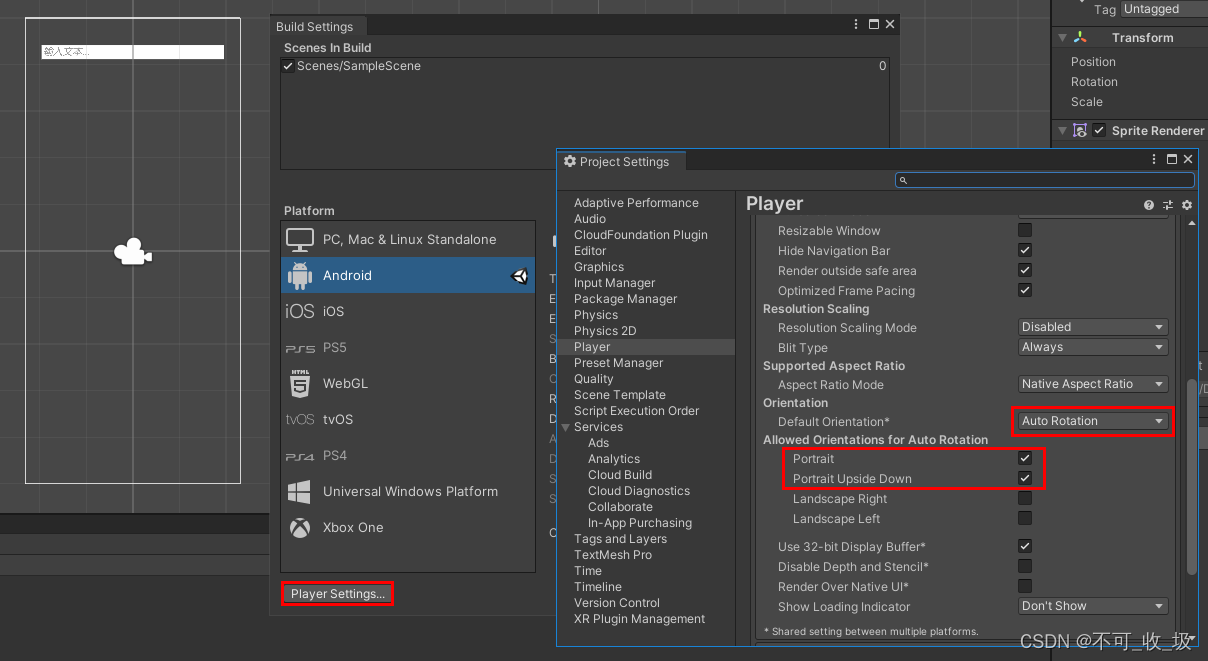Enable Disable Depth and Stencil checkbox
The image size is (1208, 661).
[x=1025, y=567]
